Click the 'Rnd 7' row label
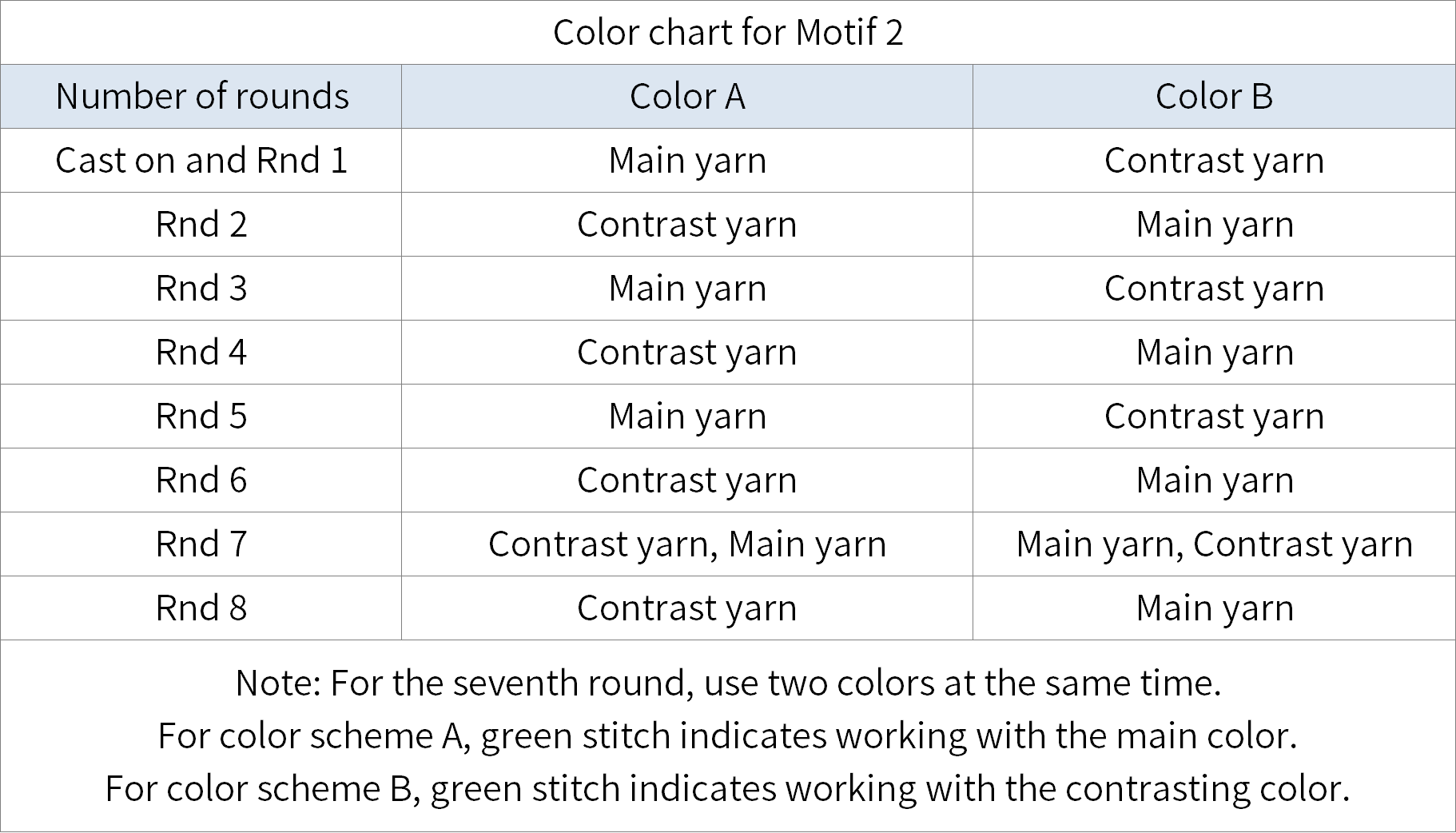The height and width of the screenshot is (833, 1456). coord(201,544)
